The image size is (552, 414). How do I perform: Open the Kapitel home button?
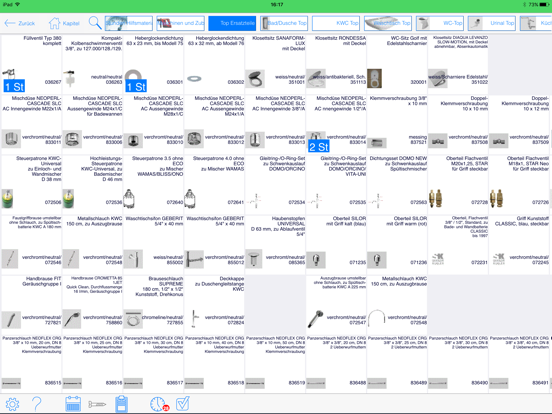click(x=64, y=23)
